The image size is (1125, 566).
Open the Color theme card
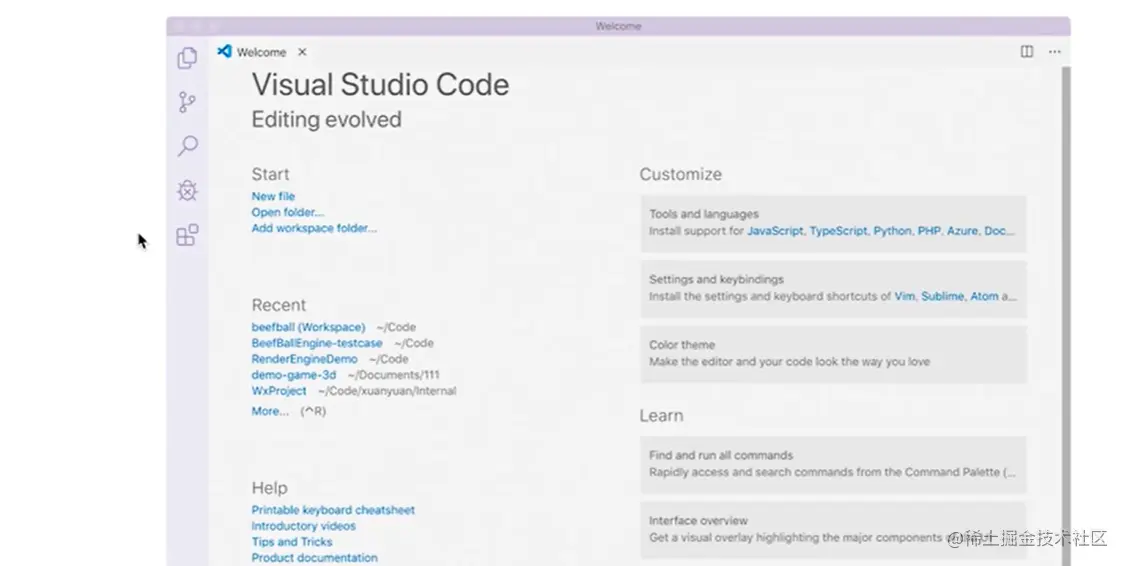pos(833,354)
